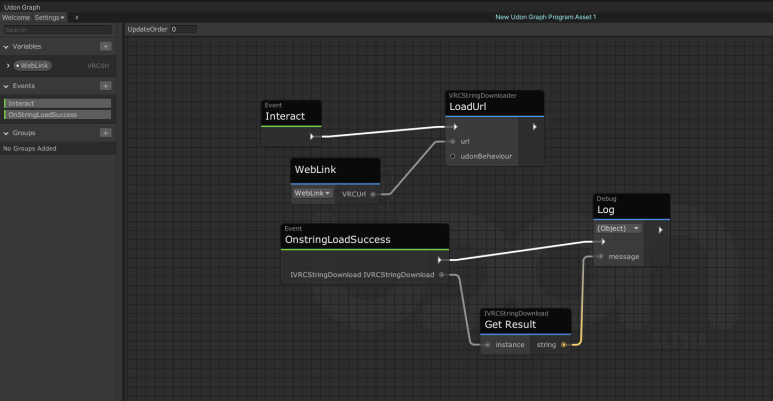The width and height of the screenshot is (773, 401).
Task: Click the url input port on LoadUrl
Action: pos(453,142)
